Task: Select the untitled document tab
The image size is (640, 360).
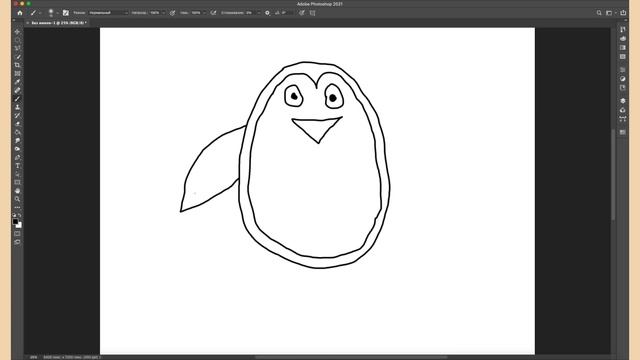Action: point(59,23)
